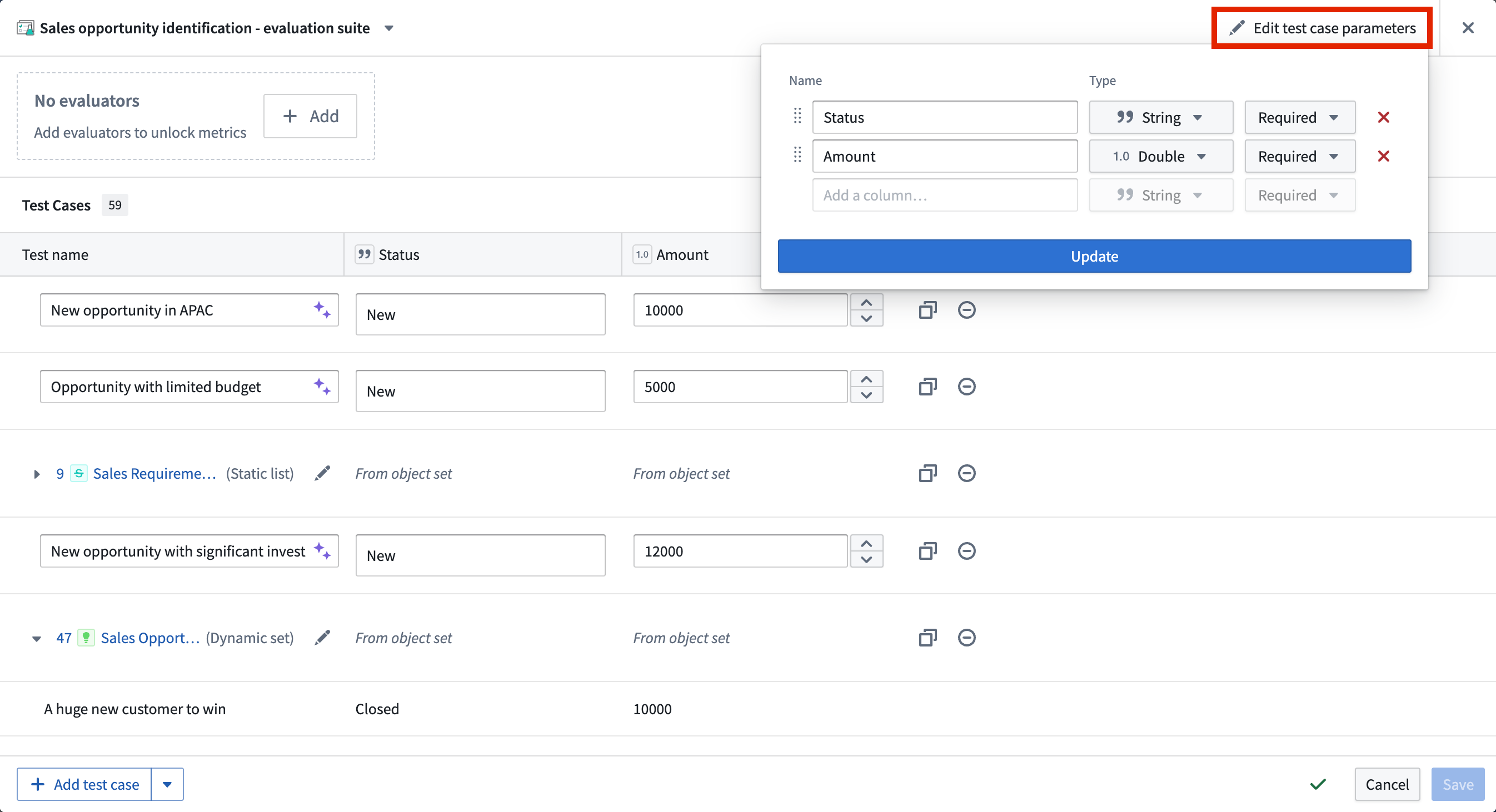This screenshot has width=1496, height=812.
Task: Click the Update button
Action: click(1094, 256)
